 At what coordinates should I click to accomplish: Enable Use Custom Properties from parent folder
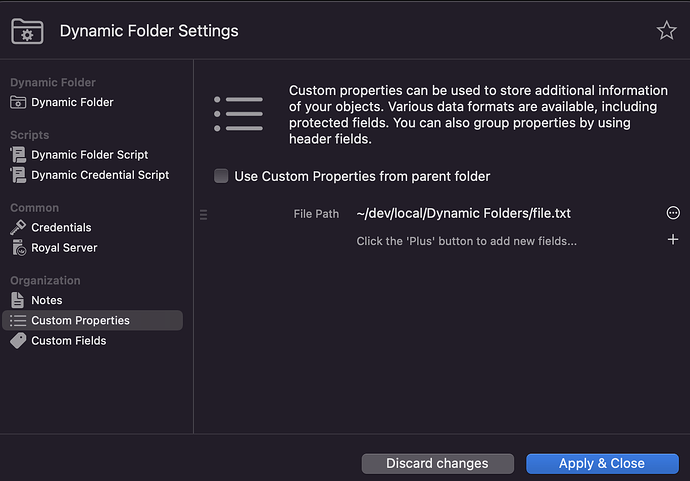pos(221,176)
